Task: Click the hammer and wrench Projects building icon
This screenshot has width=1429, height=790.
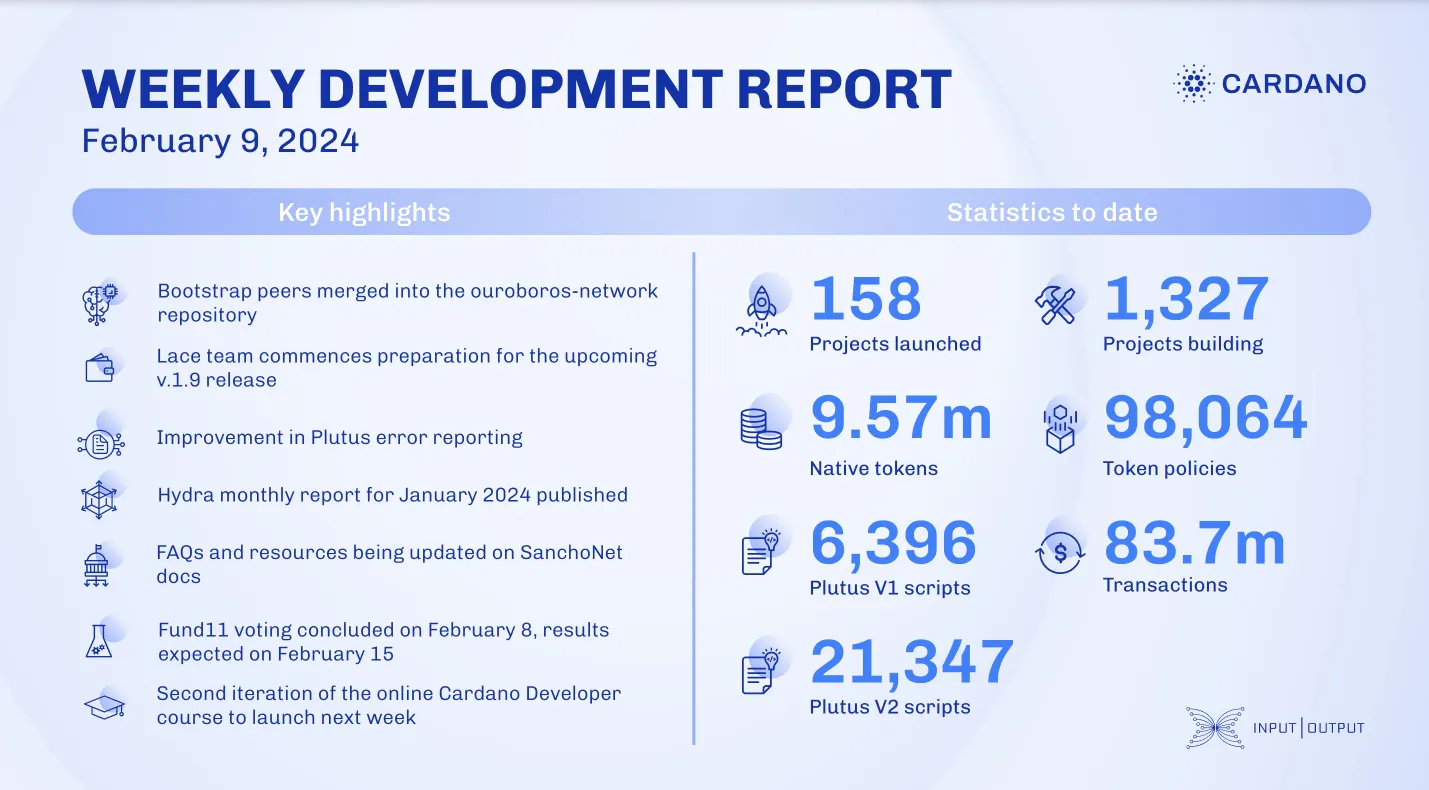Action: pyautogui.click(x=1057, y=302)
